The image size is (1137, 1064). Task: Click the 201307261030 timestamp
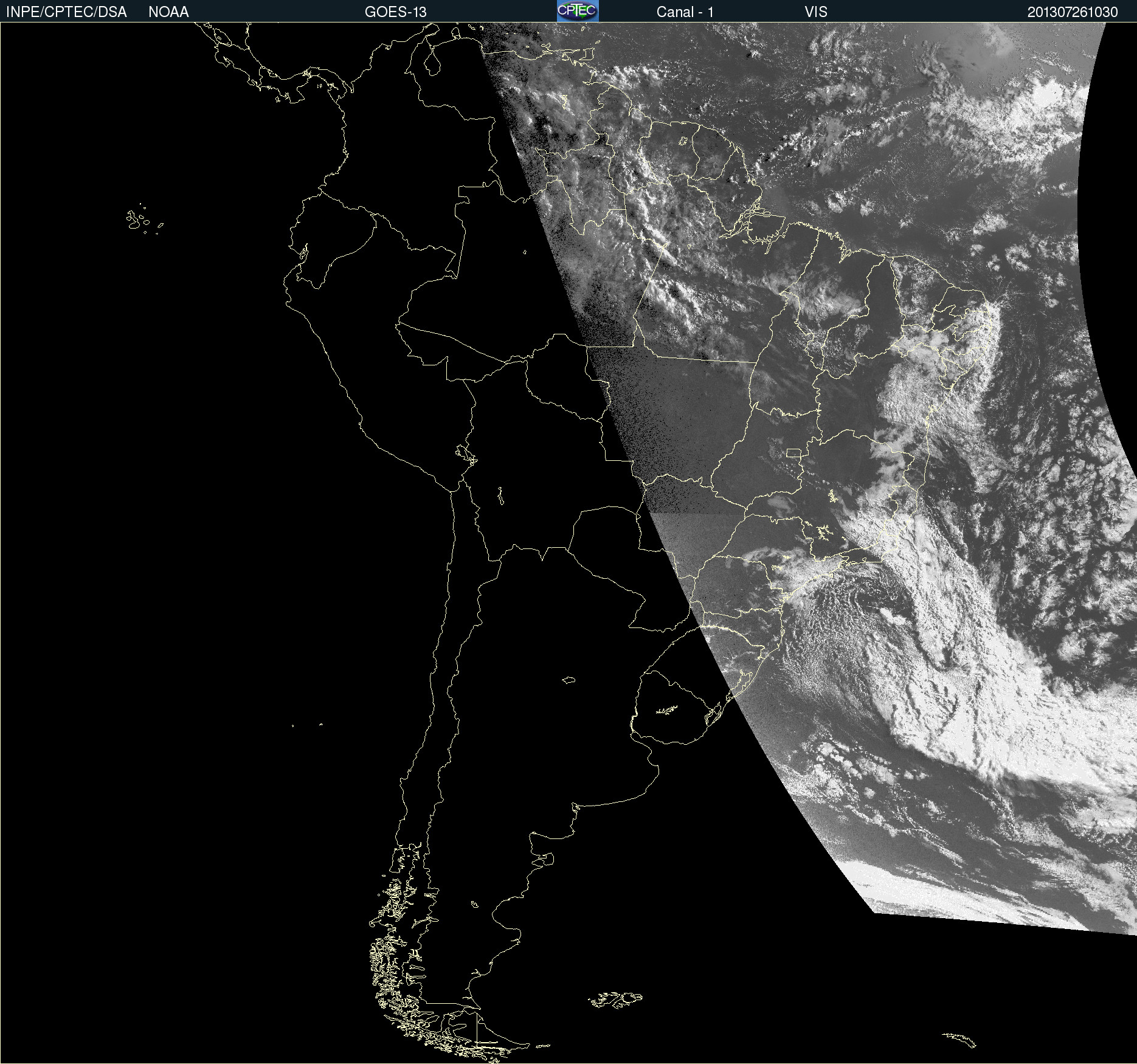click(1073, 12)
